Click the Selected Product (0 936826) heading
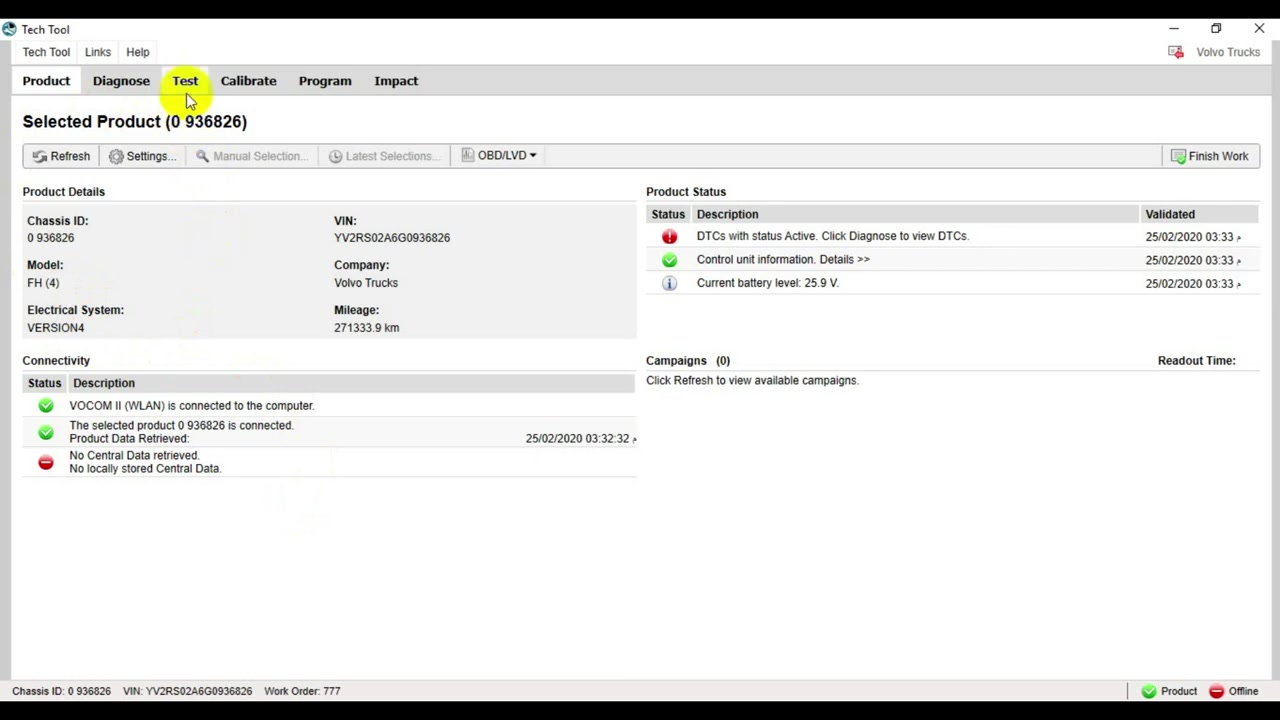The width and height of the screenshot is (1280, 720). [x=135, y=121]
